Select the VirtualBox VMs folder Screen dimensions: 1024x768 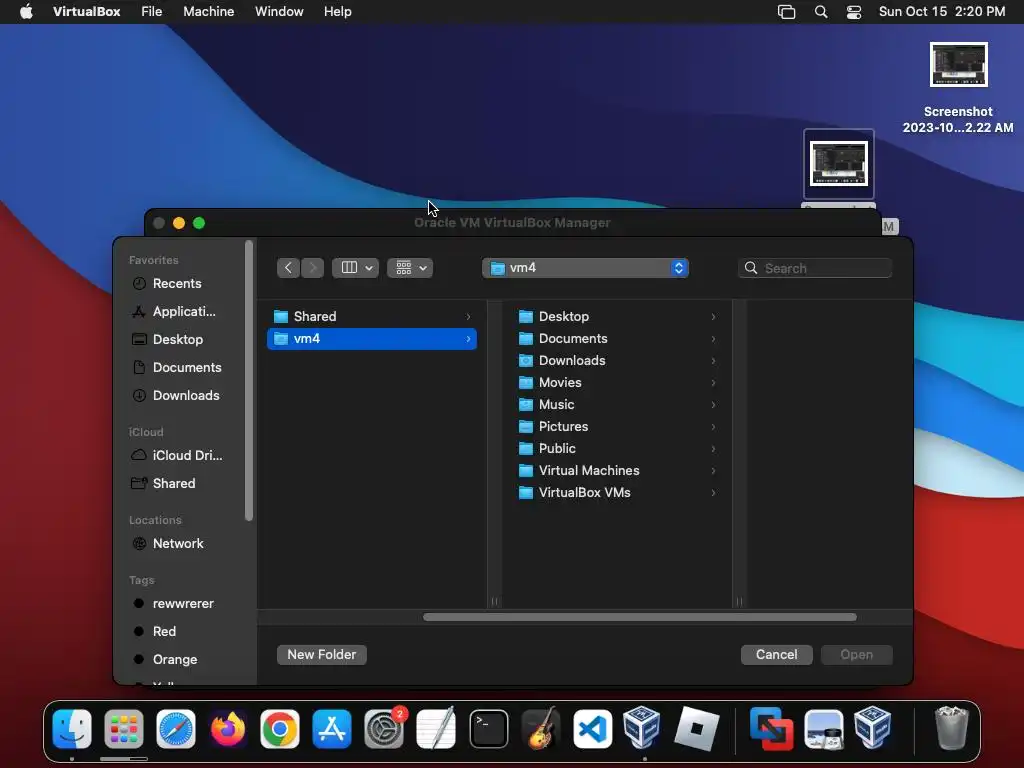tap(617, 493)
